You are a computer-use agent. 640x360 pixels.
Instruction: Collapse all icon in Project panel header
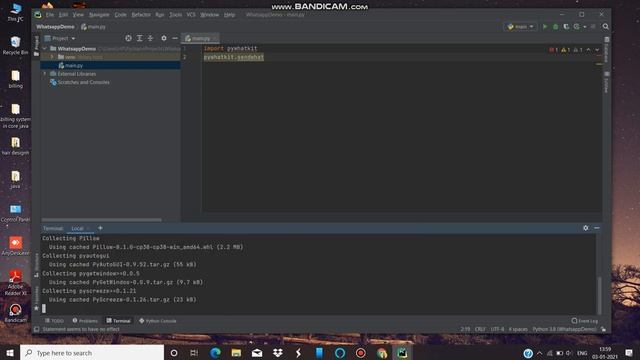pos(150,38)
